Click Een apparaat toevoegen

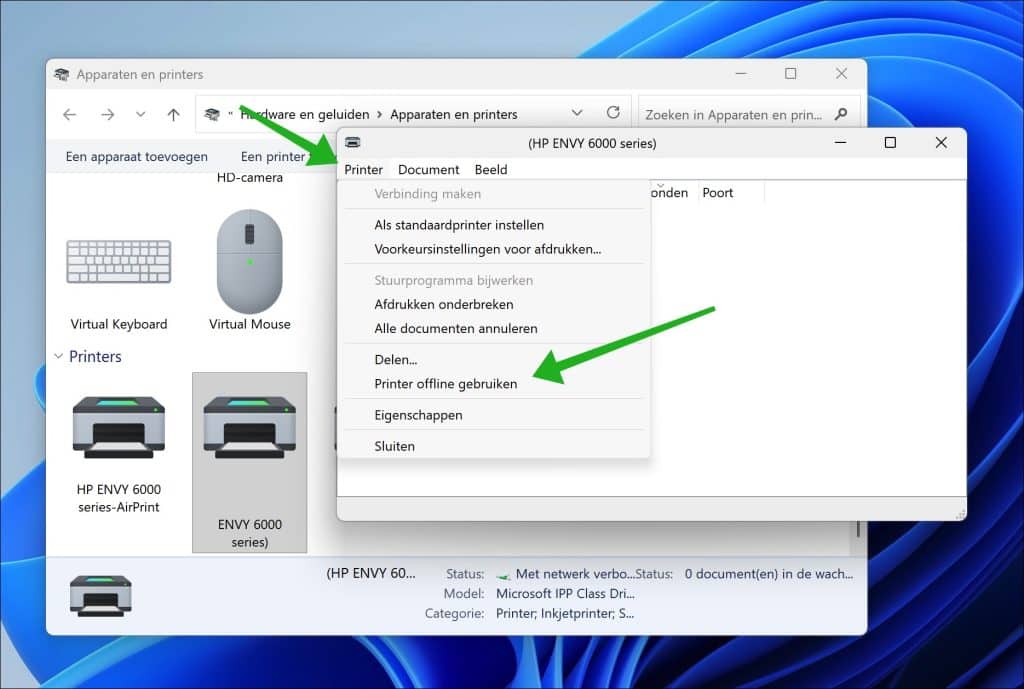pos(137,156)
